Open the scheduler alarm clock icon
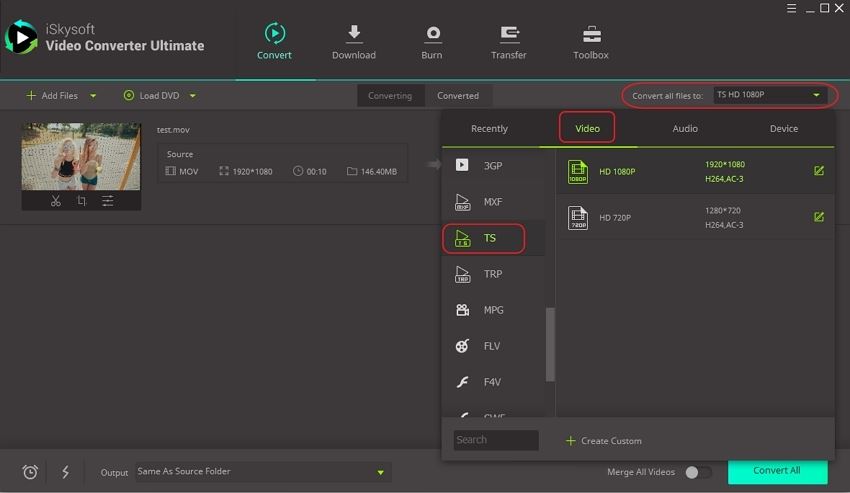Screen dimensions: 850x493 click(30, 472)
